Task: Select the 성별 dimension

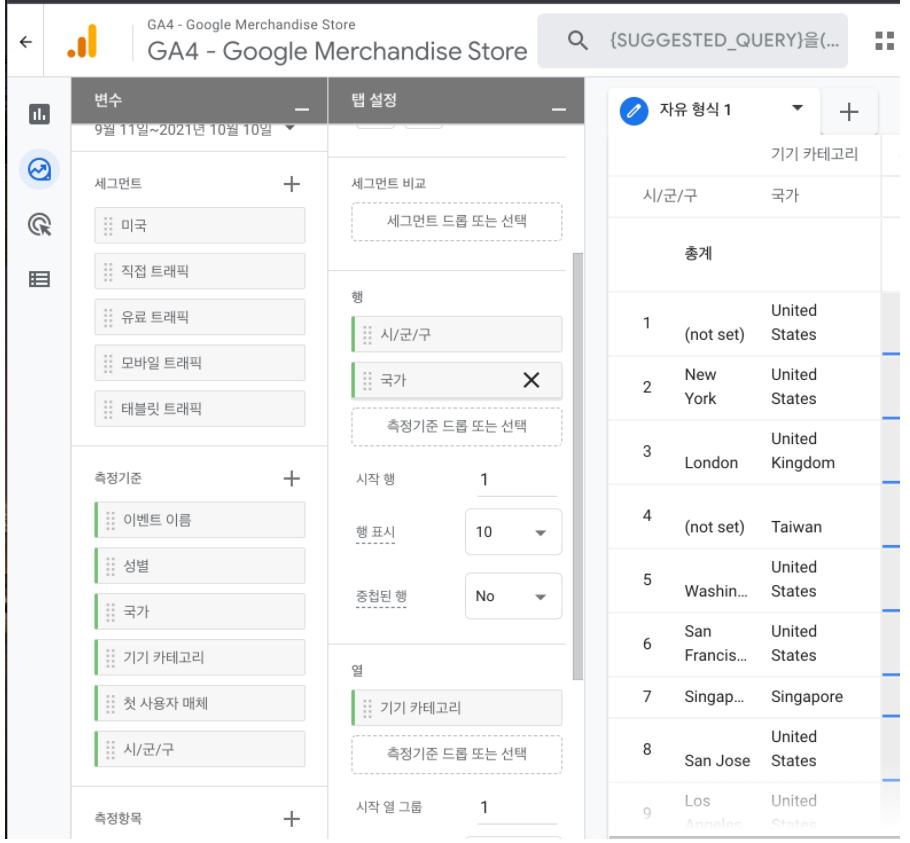Action: click(x=200, y=566)
